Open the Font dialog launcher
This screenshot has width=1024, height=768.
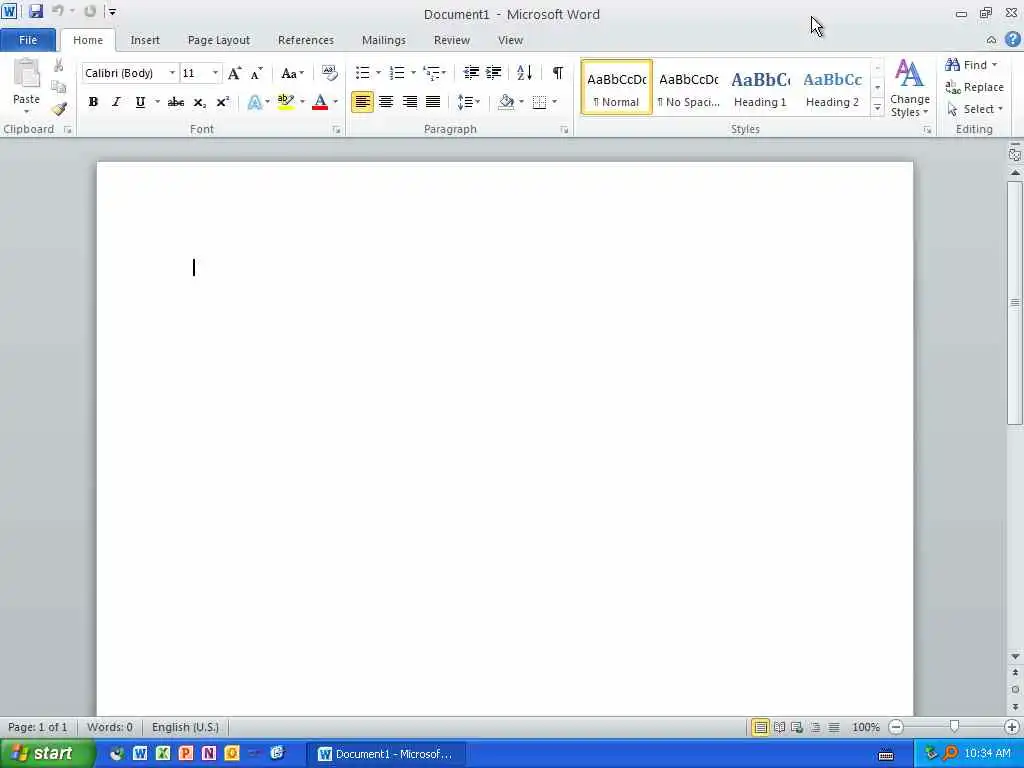tap(336, 130)
